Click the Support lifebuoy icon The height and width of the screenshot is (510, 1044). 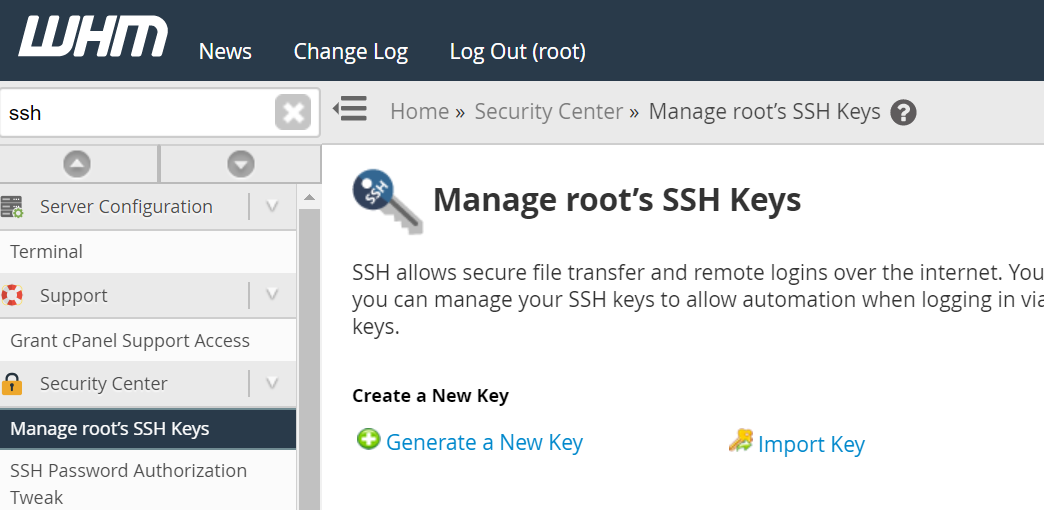12,295
